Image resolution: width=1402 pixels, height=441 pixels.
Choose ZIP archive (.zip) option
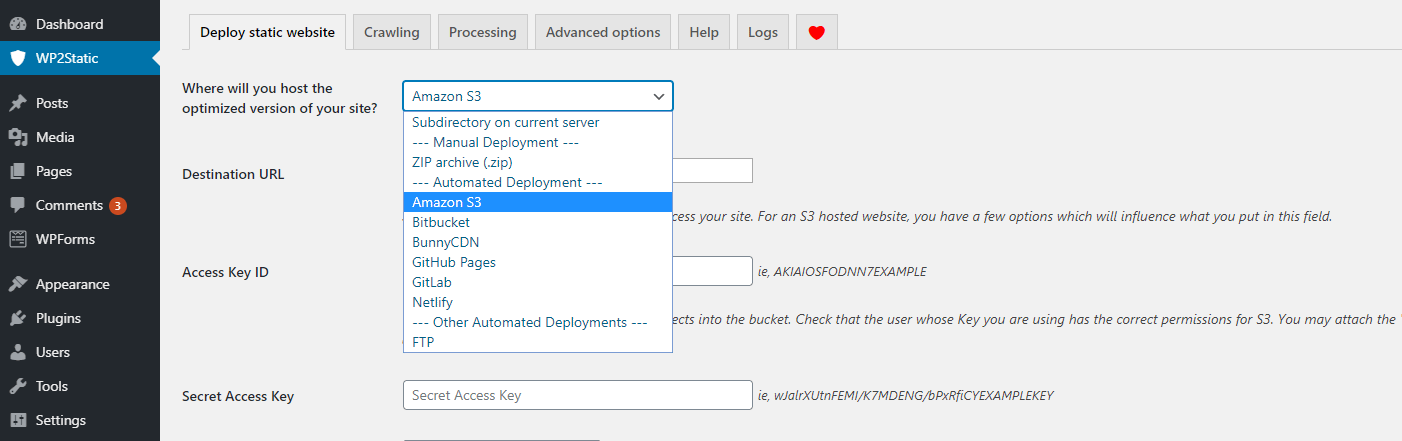point(538,162)
